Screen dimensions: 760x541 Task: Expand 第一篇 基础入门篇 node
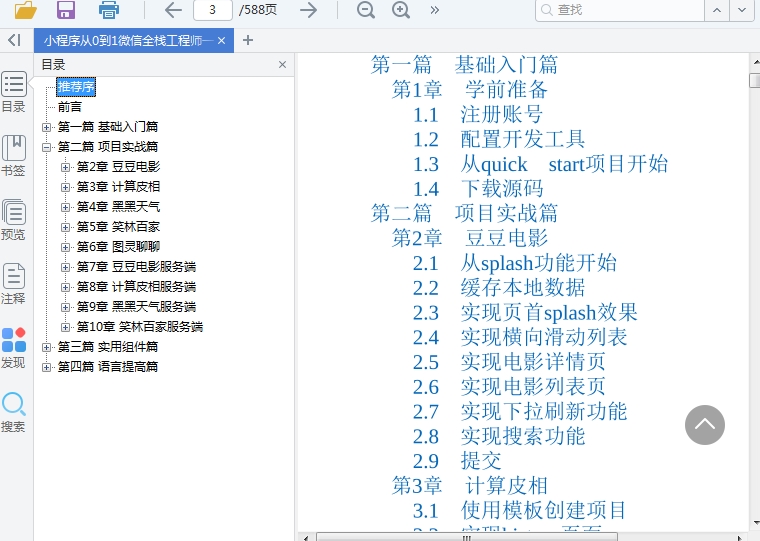point(47,127)
